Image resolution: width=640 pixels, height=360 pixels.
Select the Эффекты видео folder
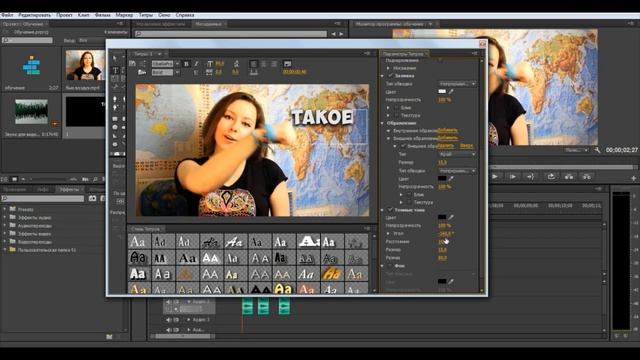click(x=34, y=234)
